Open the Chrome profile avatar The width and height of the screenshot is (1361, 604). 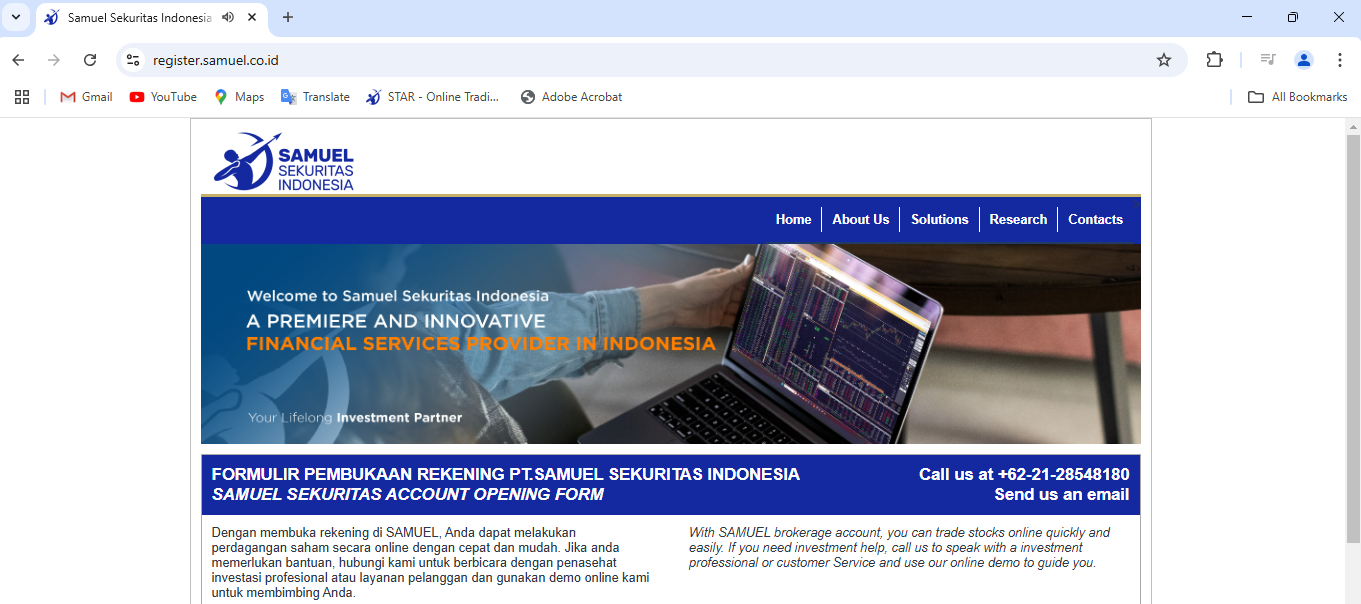coord(1303,60)
